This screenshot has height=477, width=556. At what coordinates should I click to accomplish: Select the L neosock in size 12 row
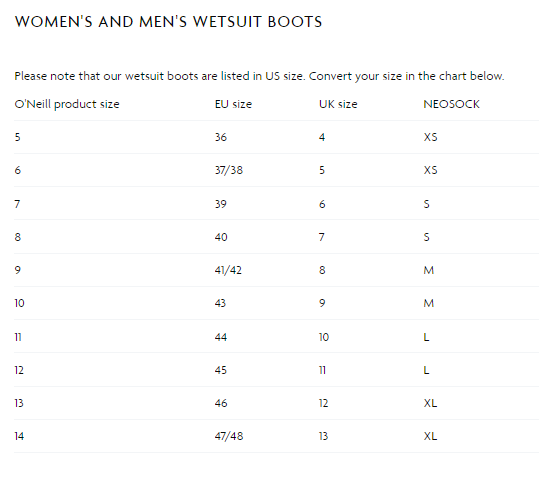pyautogui.click(x=427, y=370)
